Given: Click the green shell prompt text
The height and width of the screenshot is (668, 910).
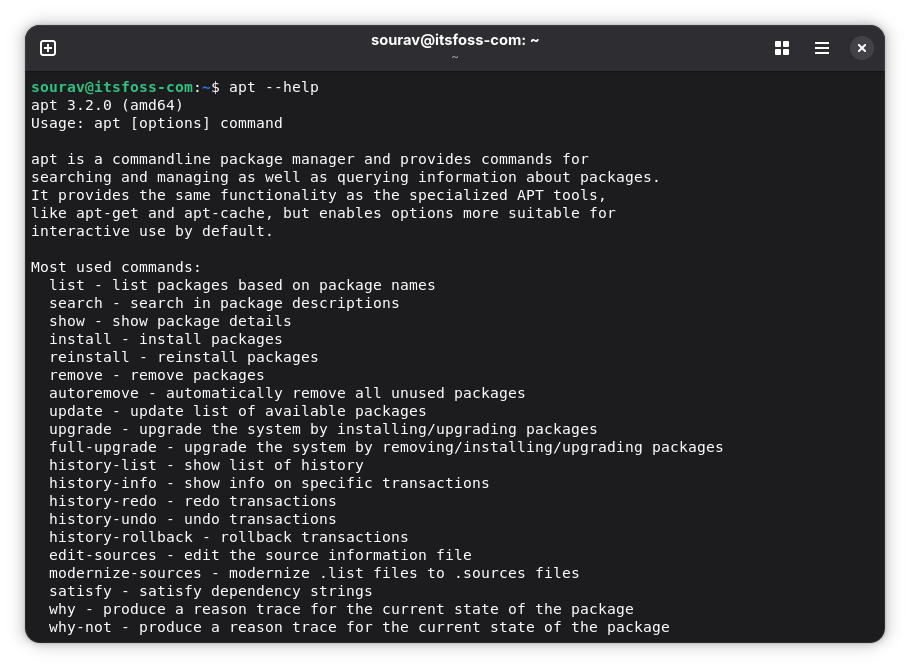Looking at the screenshot, I should 112,87.
